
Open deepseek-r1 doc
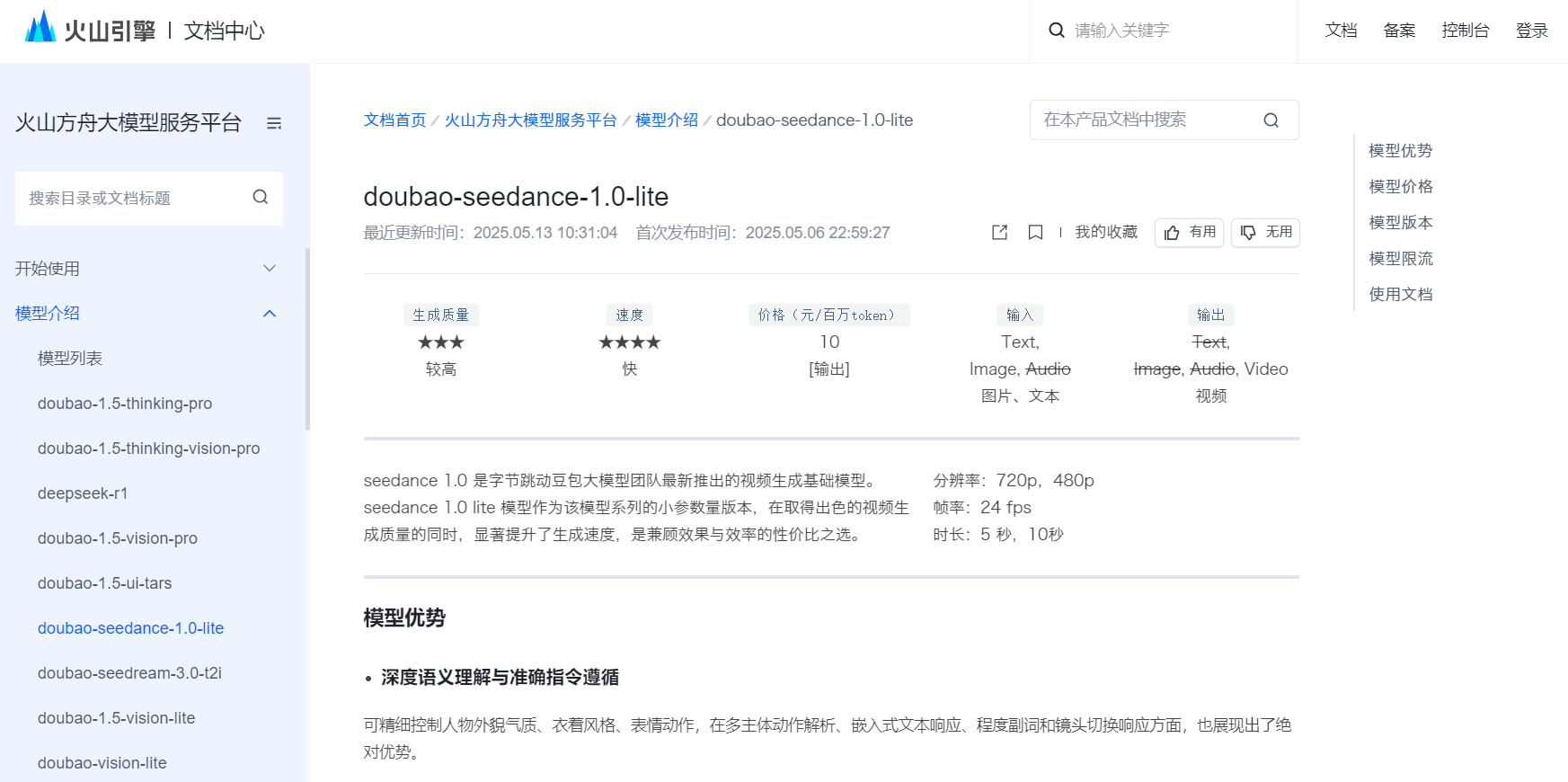point(83,493)
